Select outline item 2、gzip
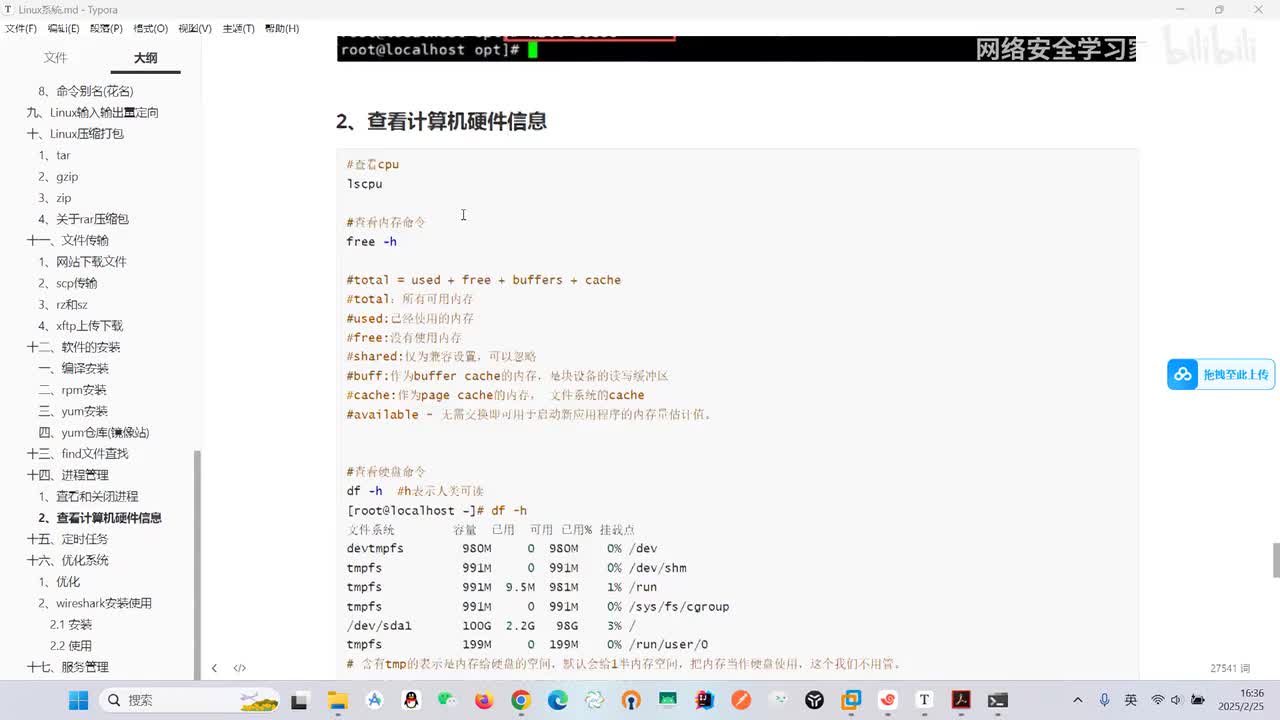This screenshot has height=720, width=1280. coord(58,177)
